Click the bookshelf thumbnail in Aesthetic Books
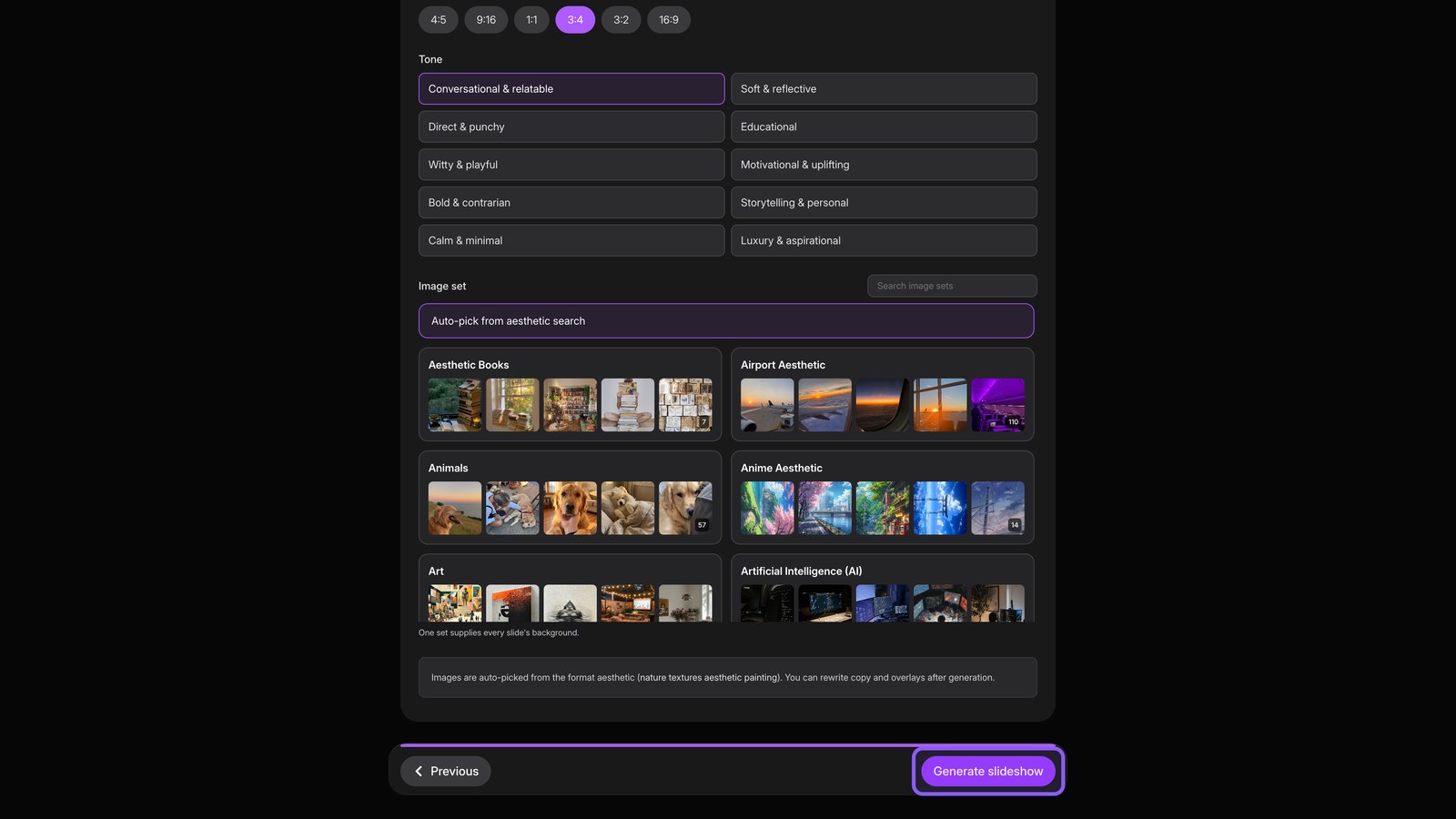This screenshot has width=1456, height=819. click(570, 405)
